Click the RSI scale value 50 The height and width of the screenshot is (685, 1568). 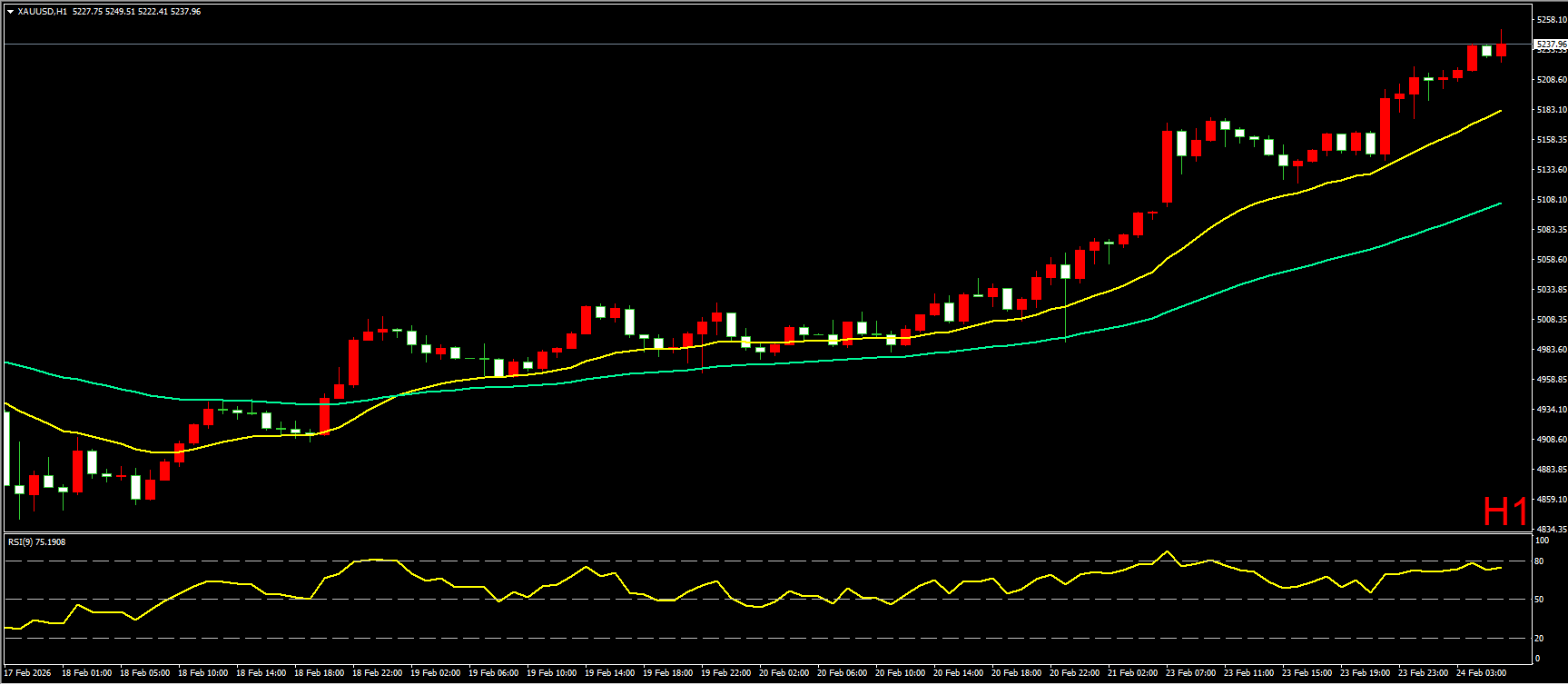1539,600
